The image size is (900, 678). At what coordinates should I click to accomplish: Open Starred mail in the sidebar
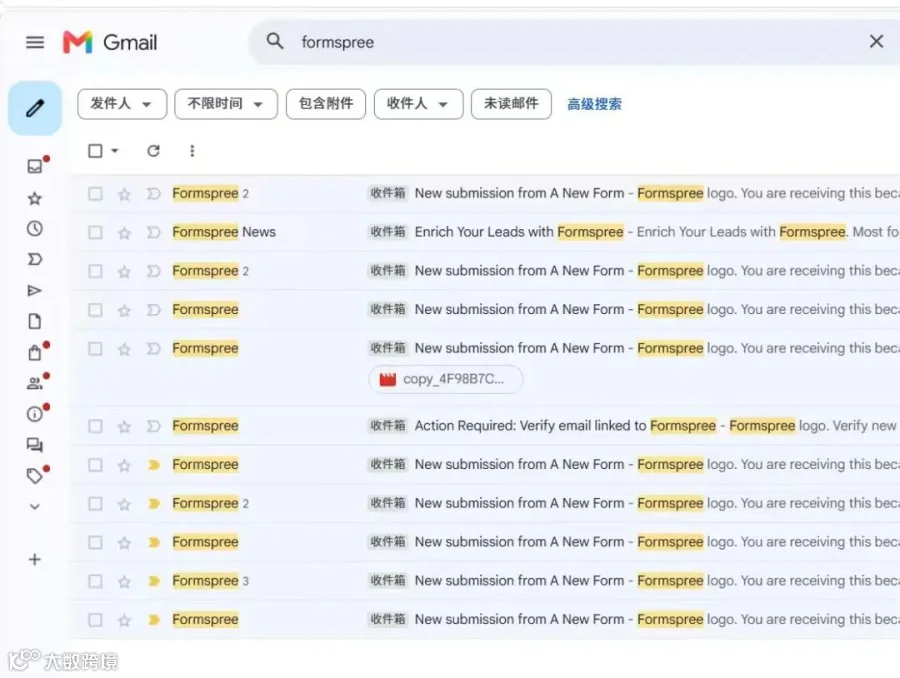(x=35, y=199)
